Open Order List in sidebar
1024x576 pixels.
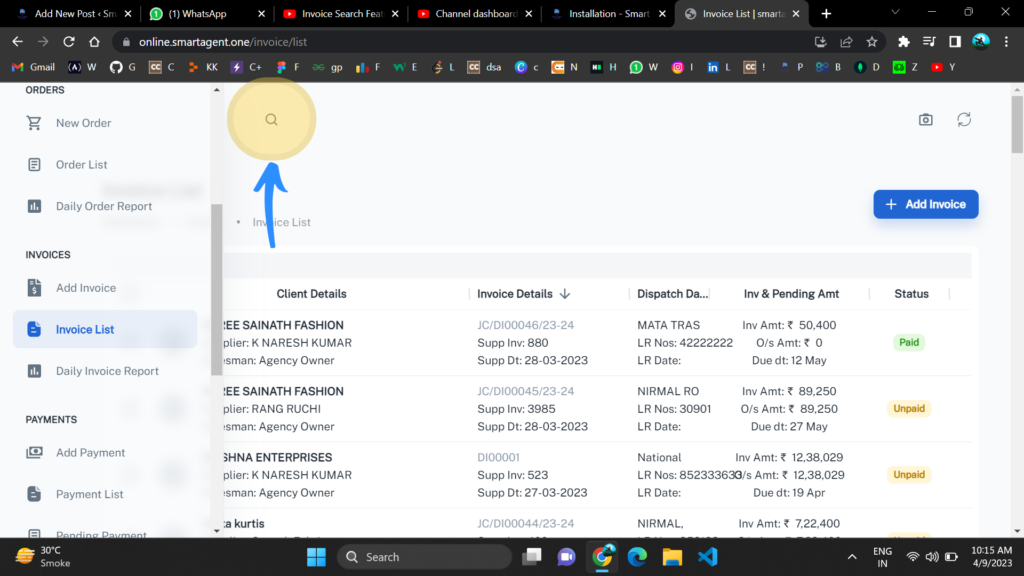[x=81, y=165]
